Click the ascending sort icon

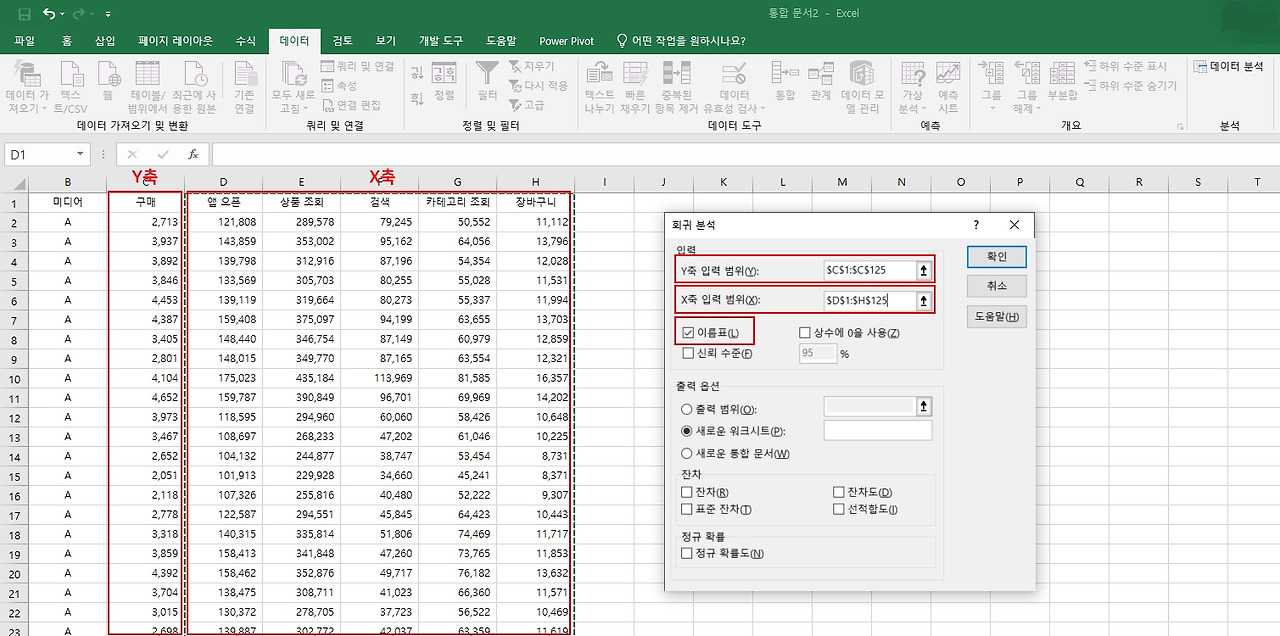[x=417, y=73]
